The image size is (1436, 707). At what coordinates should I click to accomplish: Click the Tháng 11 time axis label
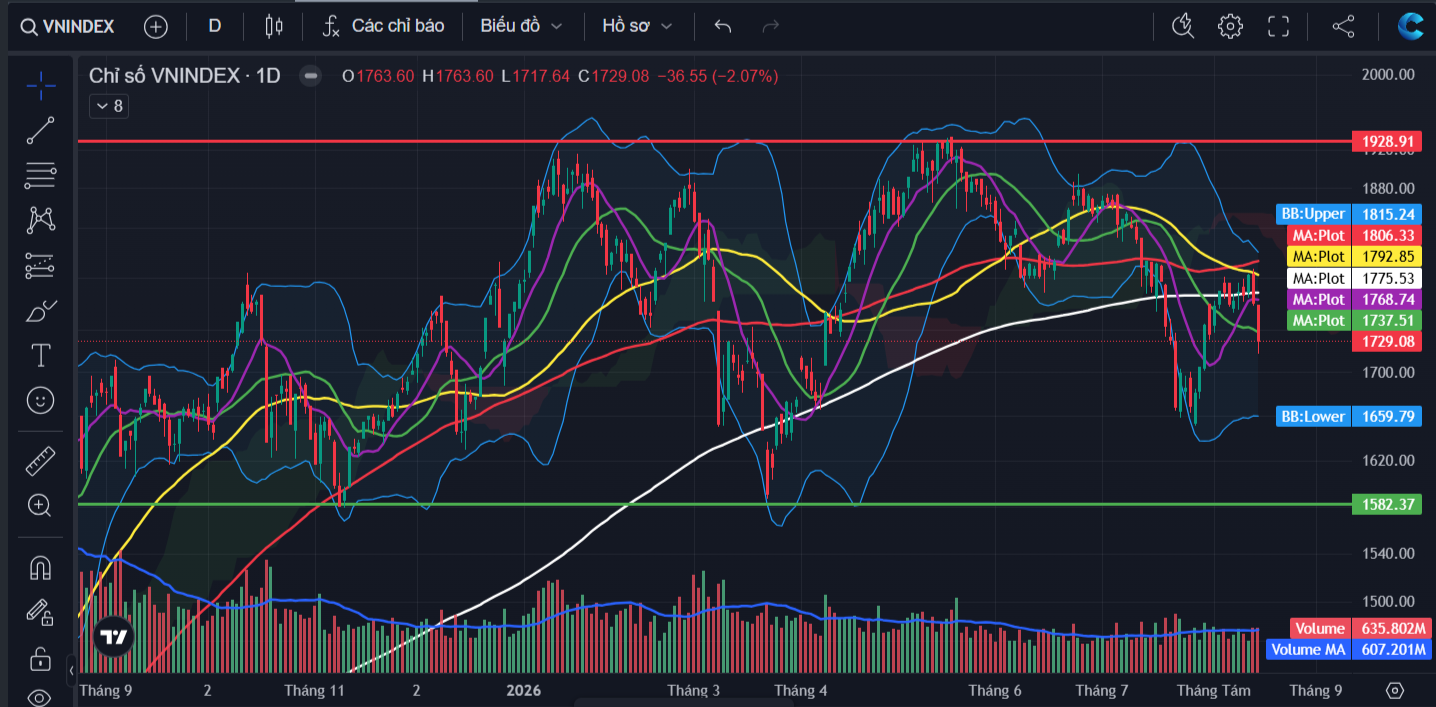[x=314, y=690]
